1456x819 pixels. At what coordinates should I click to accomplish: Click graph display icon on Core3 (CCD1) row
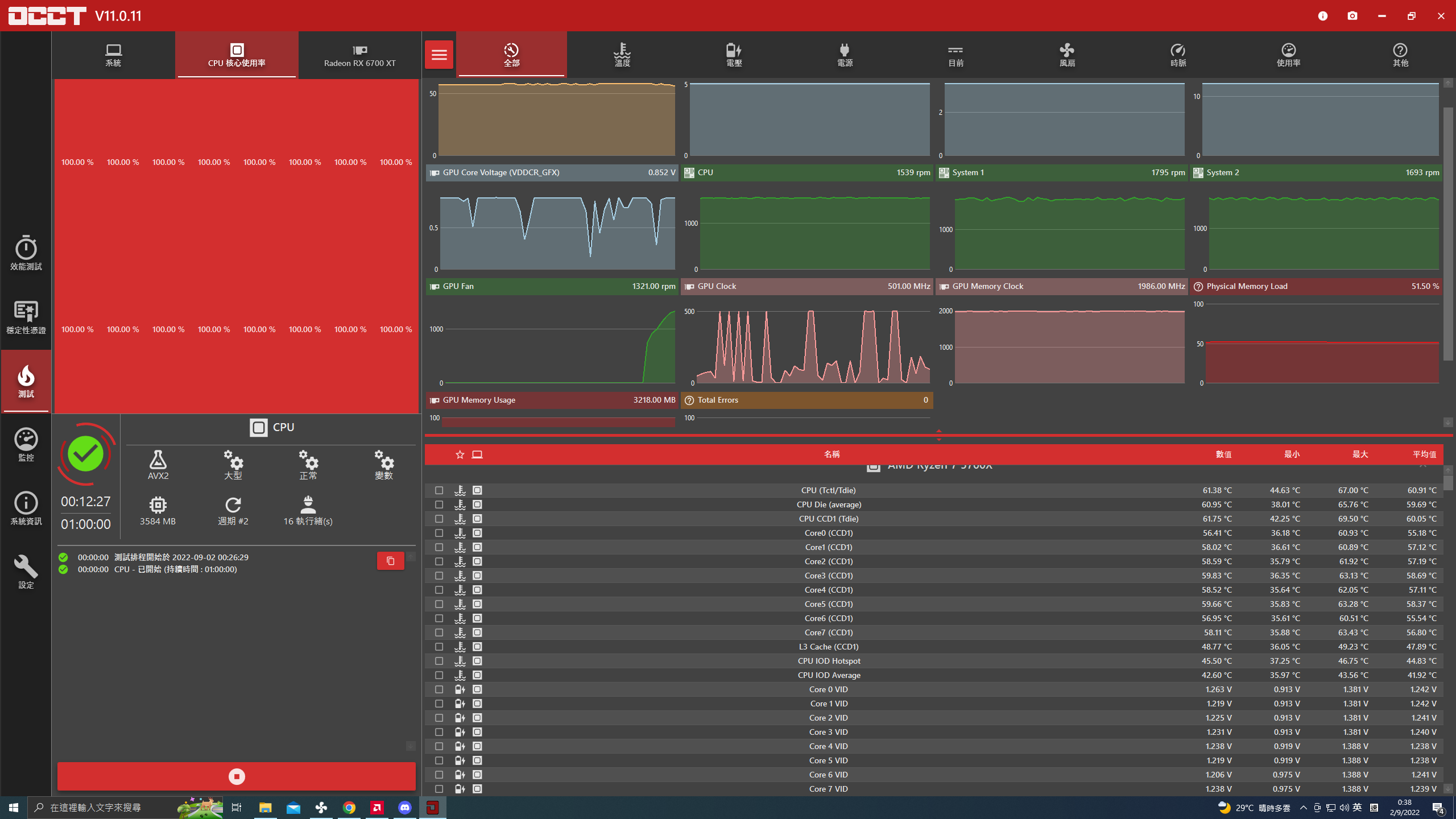(x=477, y=576)
